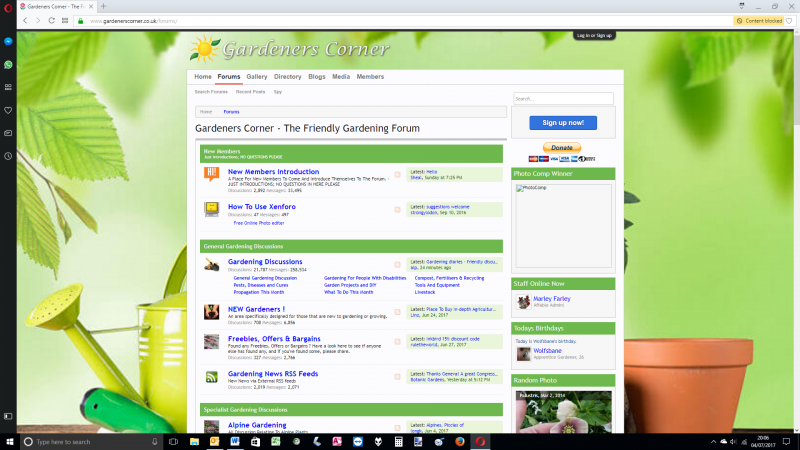Screen dimensions: 800x450
Task: Select the Blogs navigation tab
Action: pos(317,76)
